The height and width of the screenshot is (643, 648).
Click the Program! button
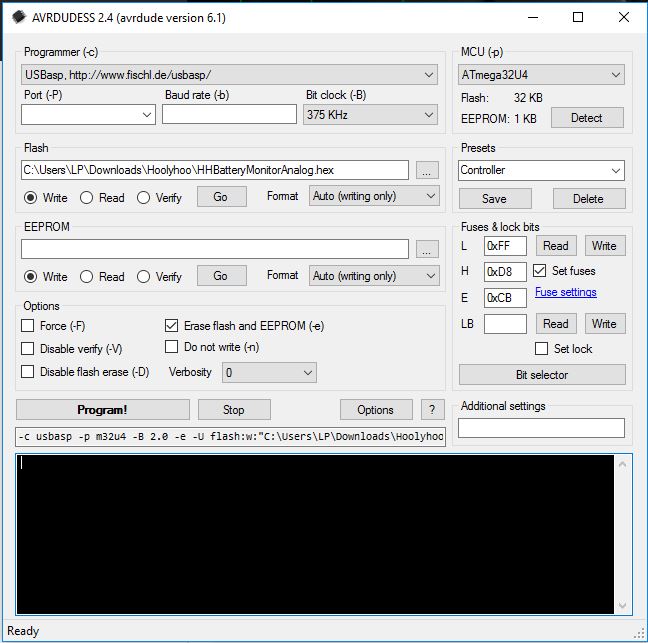coord(103,410)
